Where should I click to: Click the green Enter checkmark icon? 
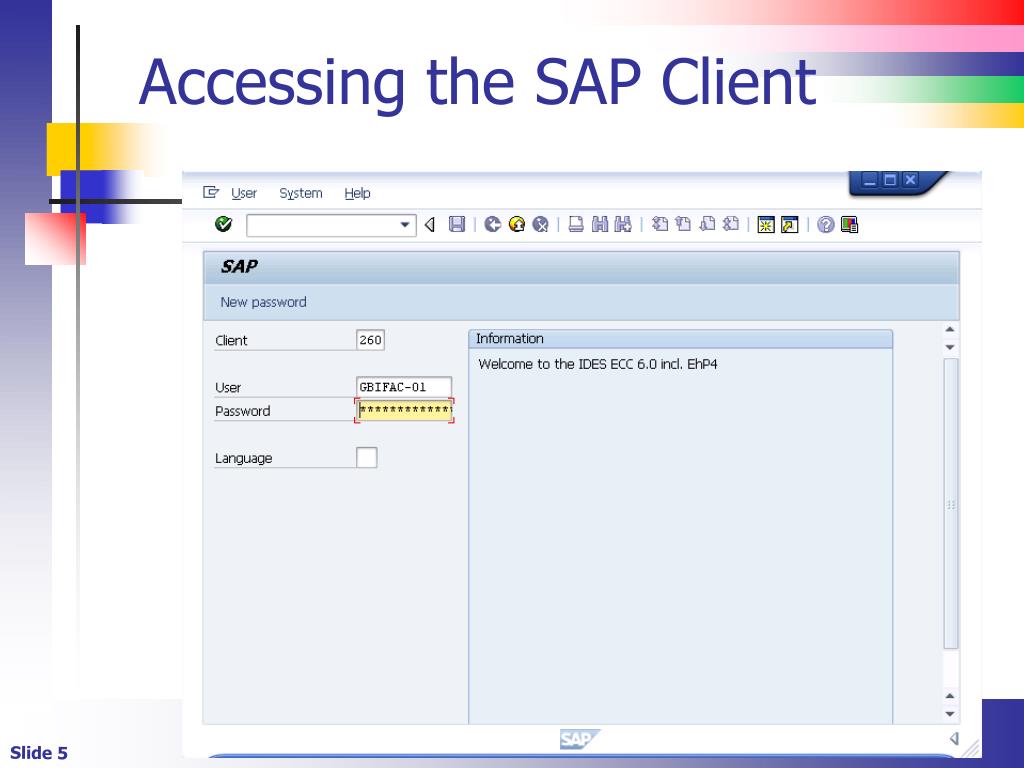pos(223,224)
